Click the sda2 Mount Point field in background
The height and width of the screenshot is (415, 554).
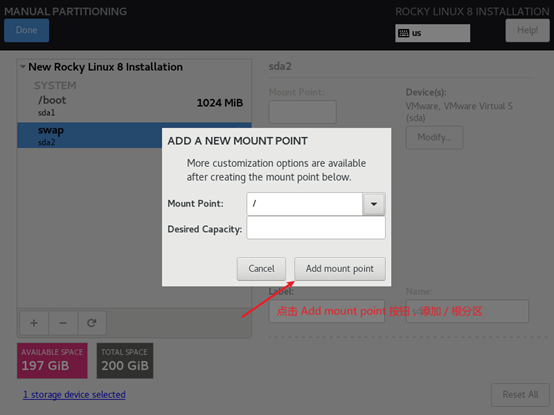click(302, 112)
